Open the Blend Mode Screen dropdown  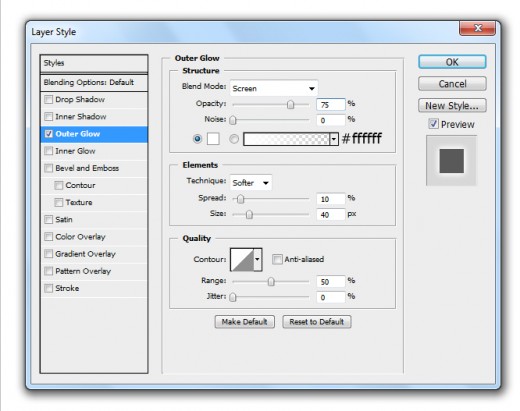click(274, 88)
